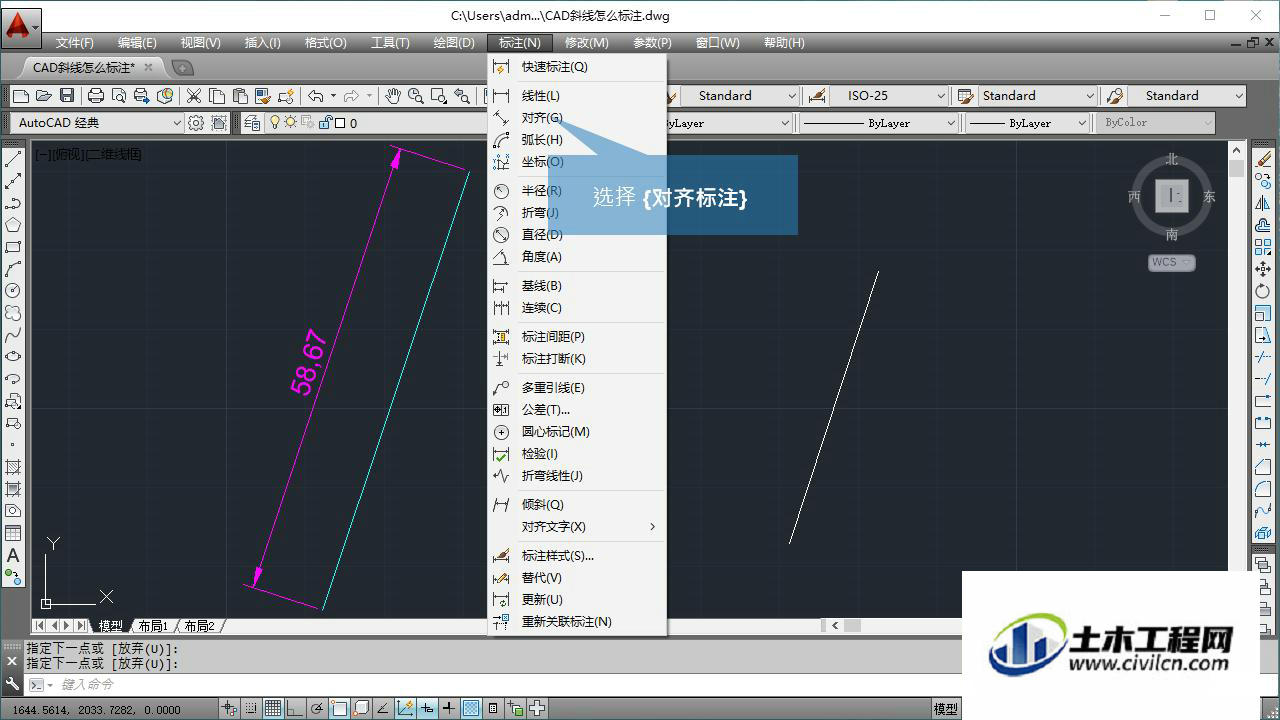Click the horizontal scrollbar thumb
The width and height of the screenshot is (1280, 720).
(x=852, y=626)
